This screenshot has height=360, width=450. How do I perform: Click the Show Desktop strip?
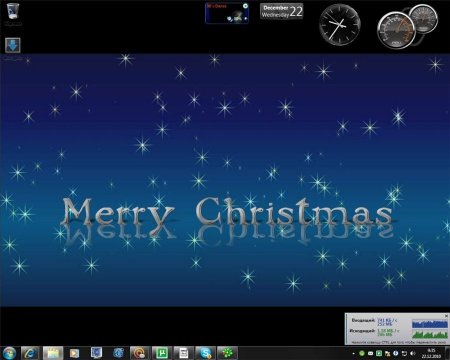(x=447, y=353)
